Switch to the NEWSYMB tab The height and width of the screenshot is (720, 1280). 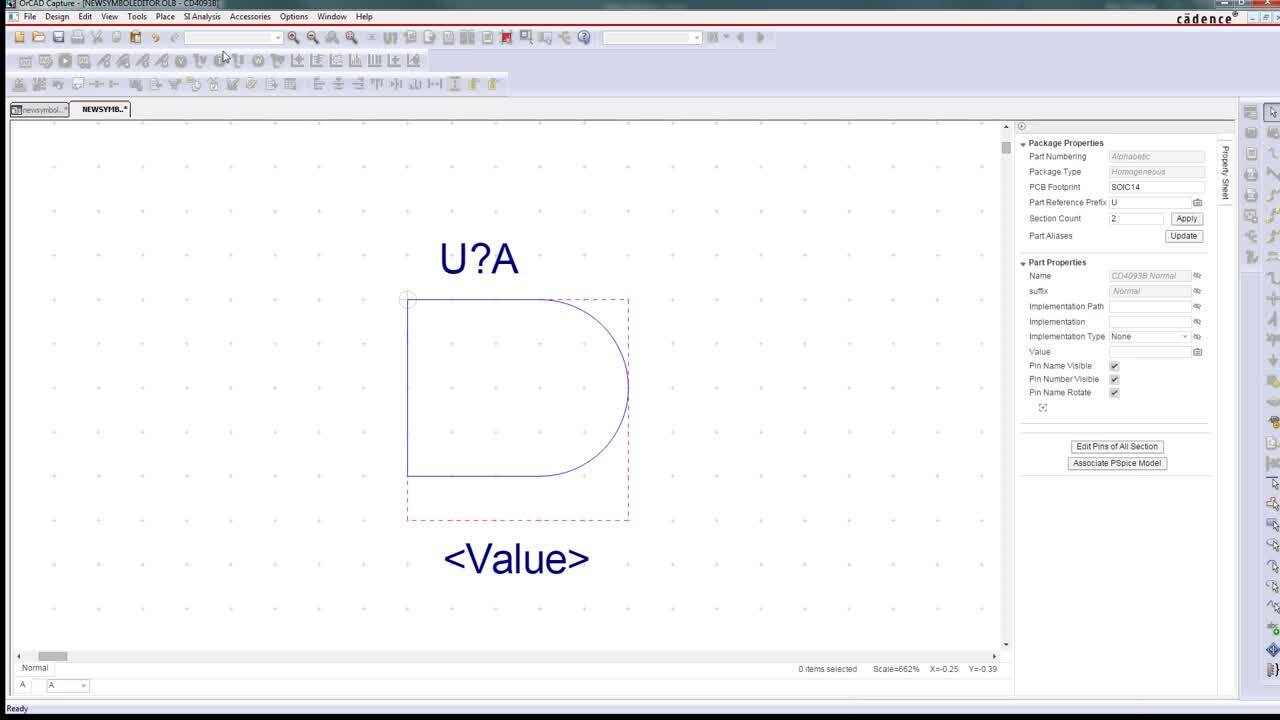tap(103, 109)
